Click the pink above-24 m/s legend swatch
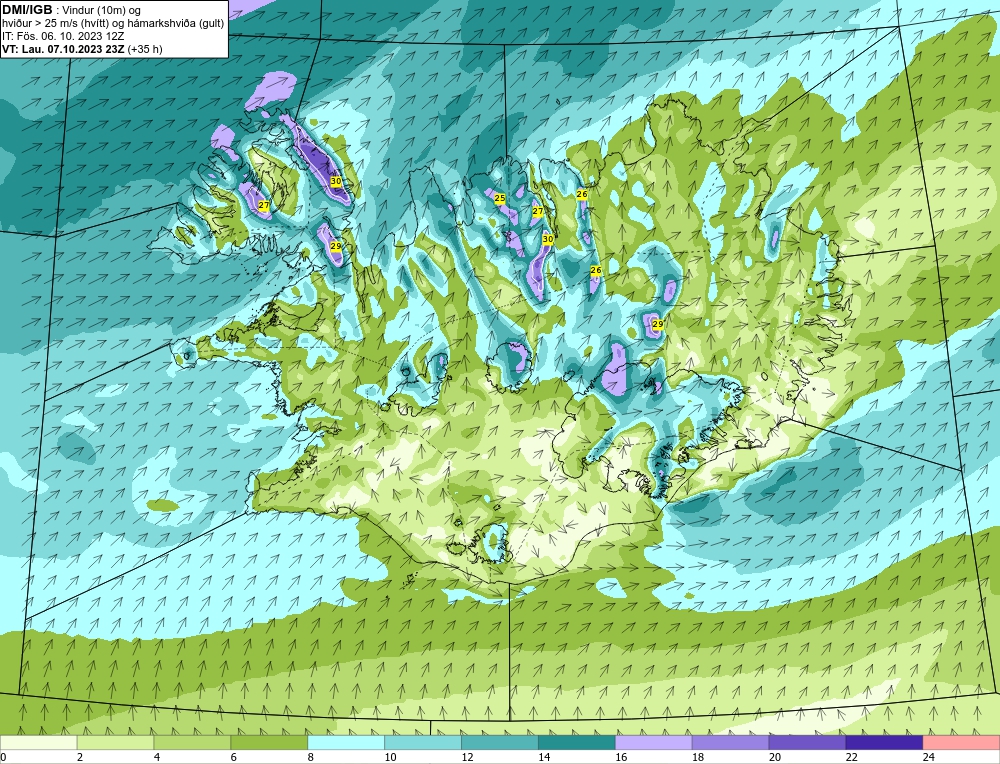This screenshot has height=764, width=1000. (x=961, y=742)
